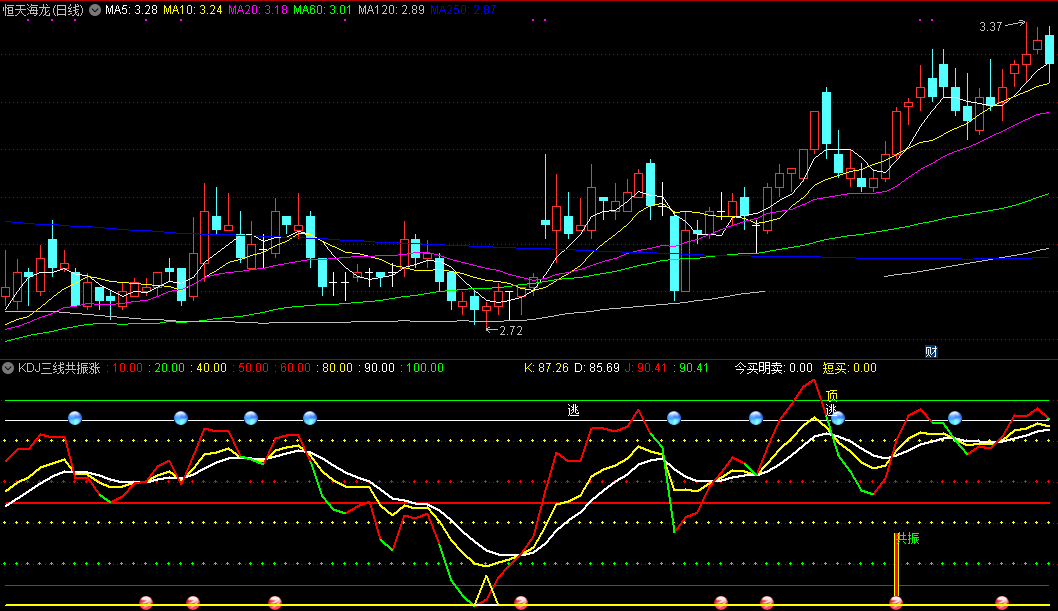Image resolution: width=1058 pixels, height=611 pixels.
Task: Open dropdown next to 恒天海龙(日线) title
Action: click(x=95, y=10)
